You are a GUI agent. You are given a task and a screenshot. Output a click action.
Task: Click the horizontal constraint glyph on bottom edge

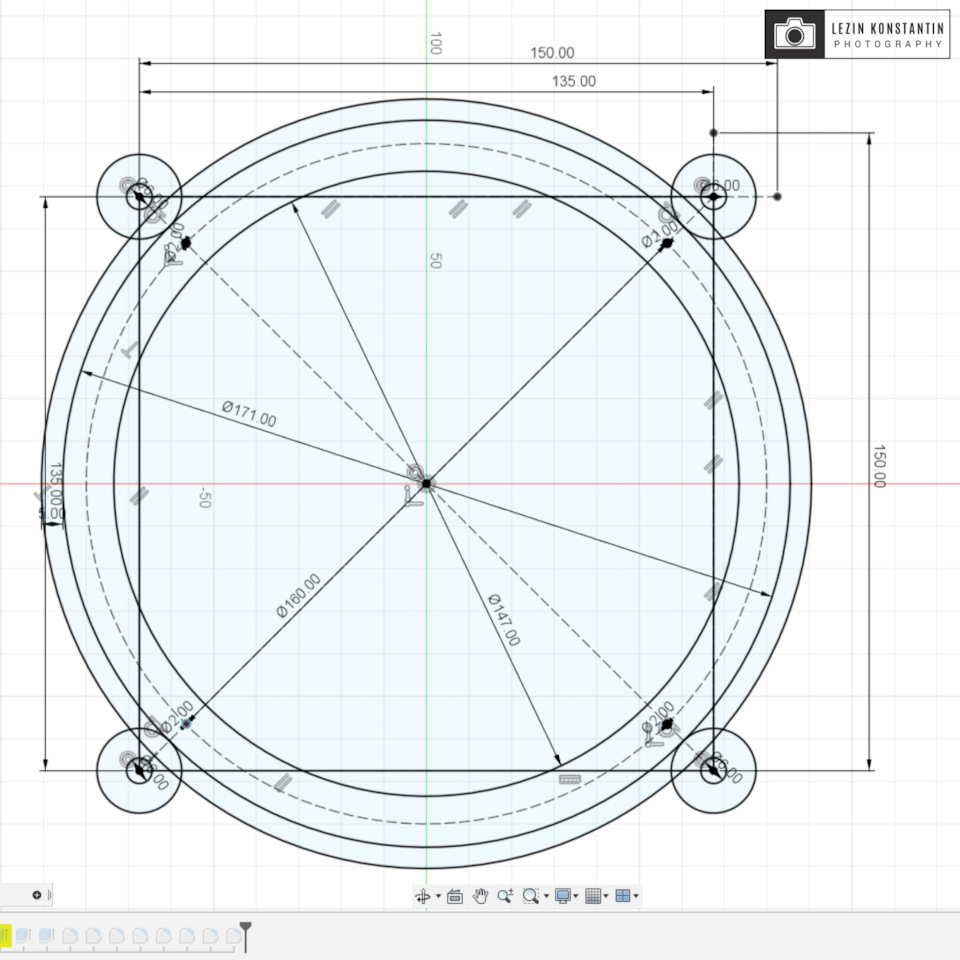pyautogui.click(x=569, y=779)
